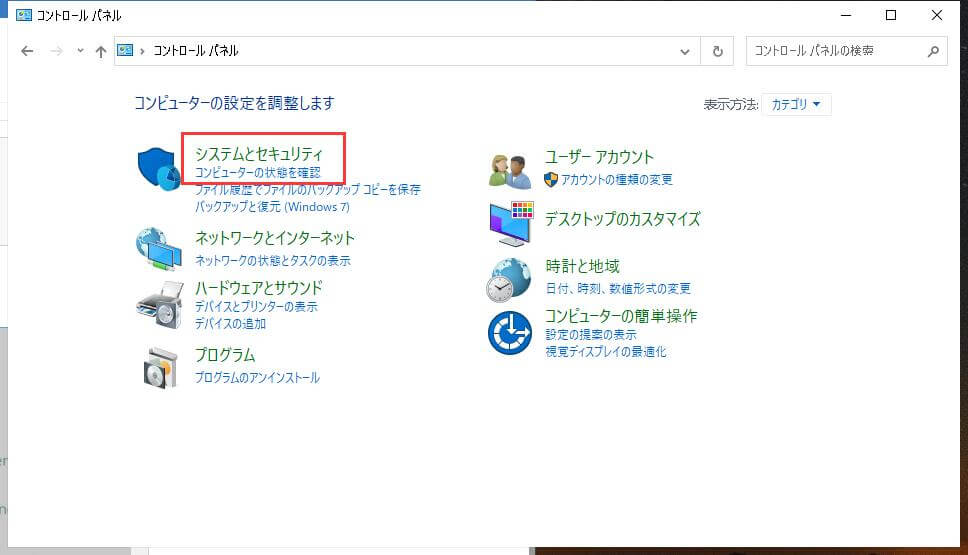Open プログラム category heading
The height and width of the screenshot is (555, 968).
pyautogui.click(x=225, y=355)
